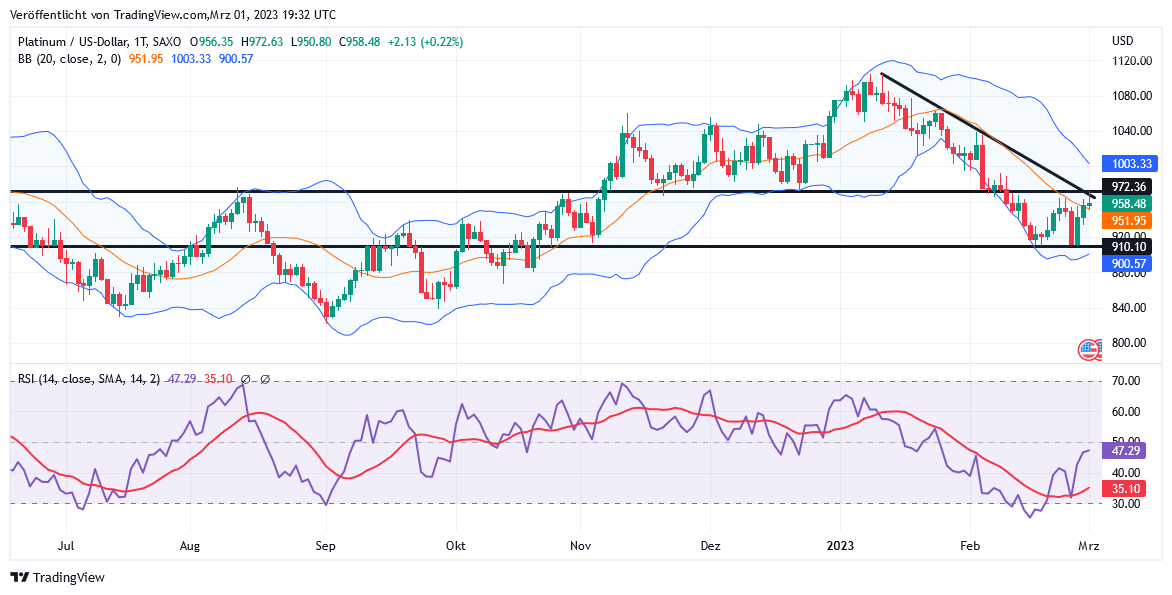This screenshot has width=1172, height=595.
Task: Open the RSI (14, close, SMA, 14, 2) legend
Action: pyautogui.click(x=88, y=379)
